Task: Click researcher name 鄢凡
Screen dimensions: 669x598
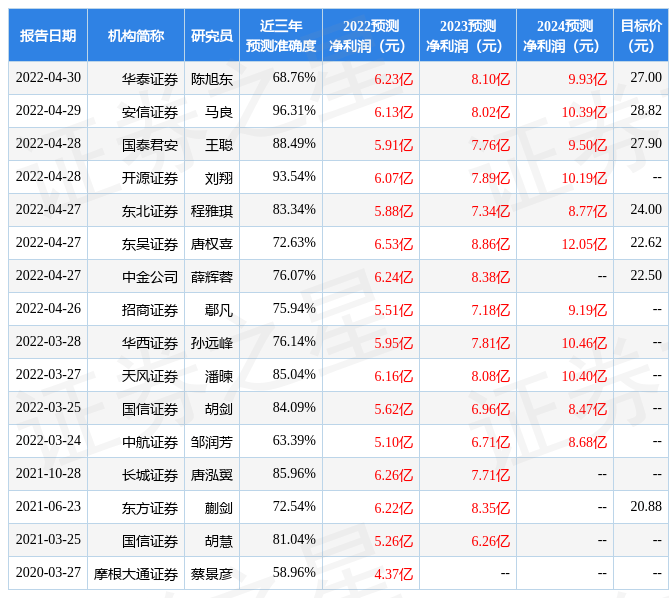Action: [x=219, y=310]
